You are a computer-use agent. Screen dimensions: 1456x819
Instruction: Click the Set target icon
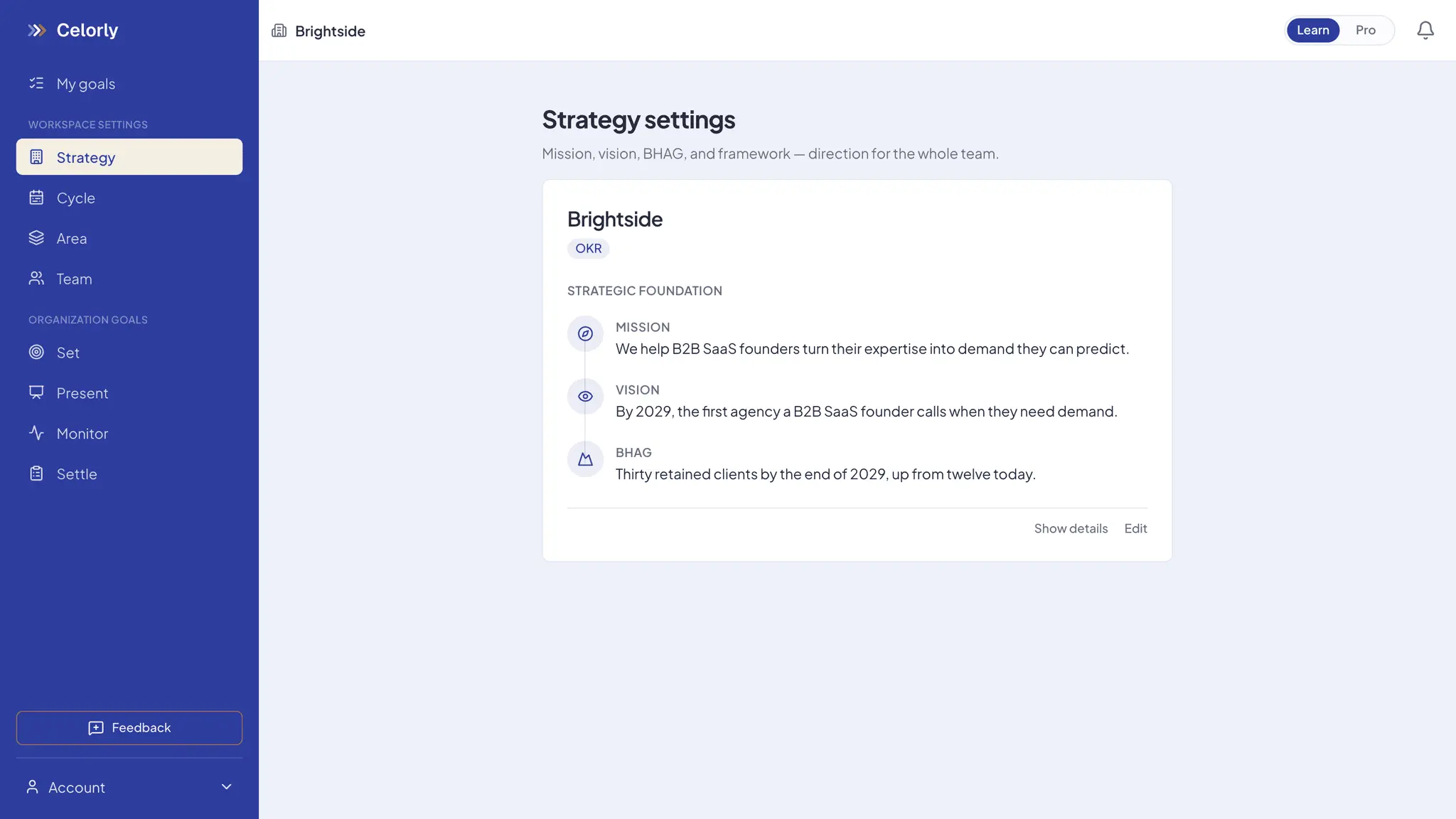(36, 352)
